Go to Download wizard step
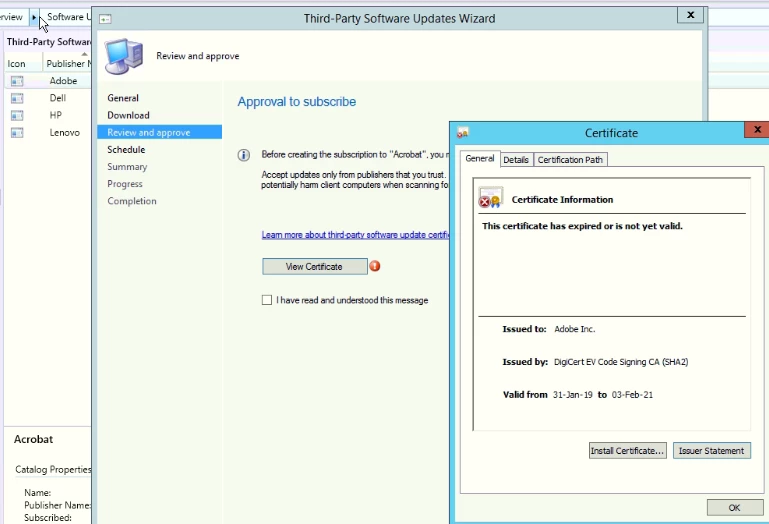The height and width of the screenshot is (524, 769). [x=128, y=115]
